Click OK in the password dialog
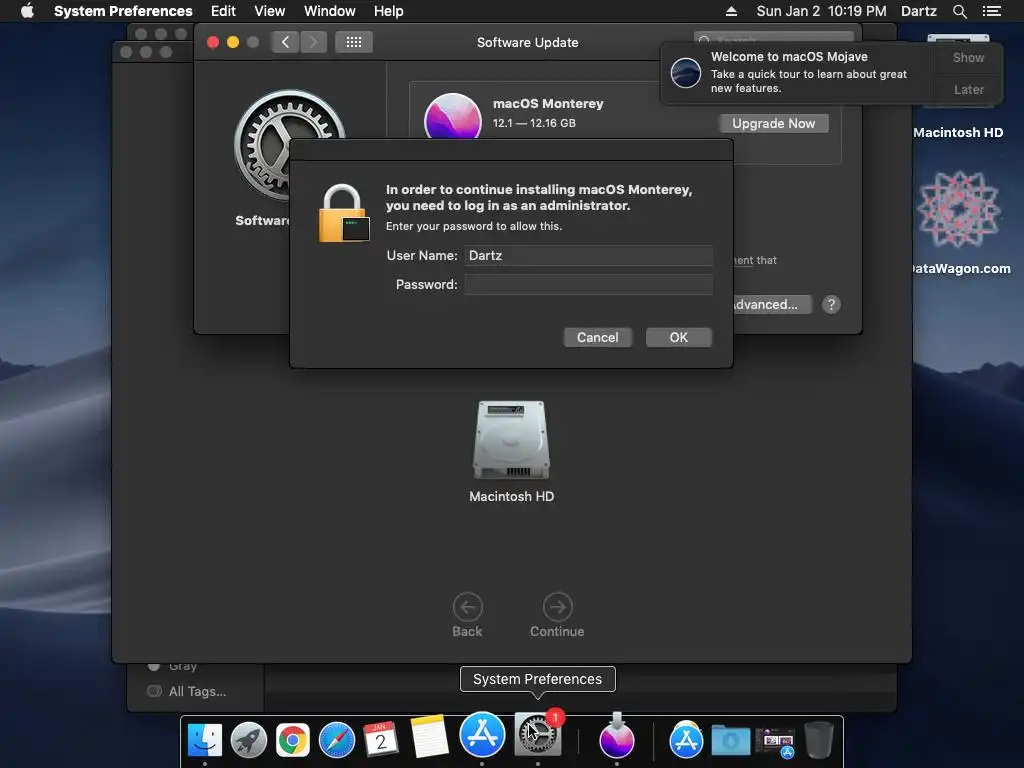The width and height of the screenshot is (1024, 768). (x=679, y=338)
